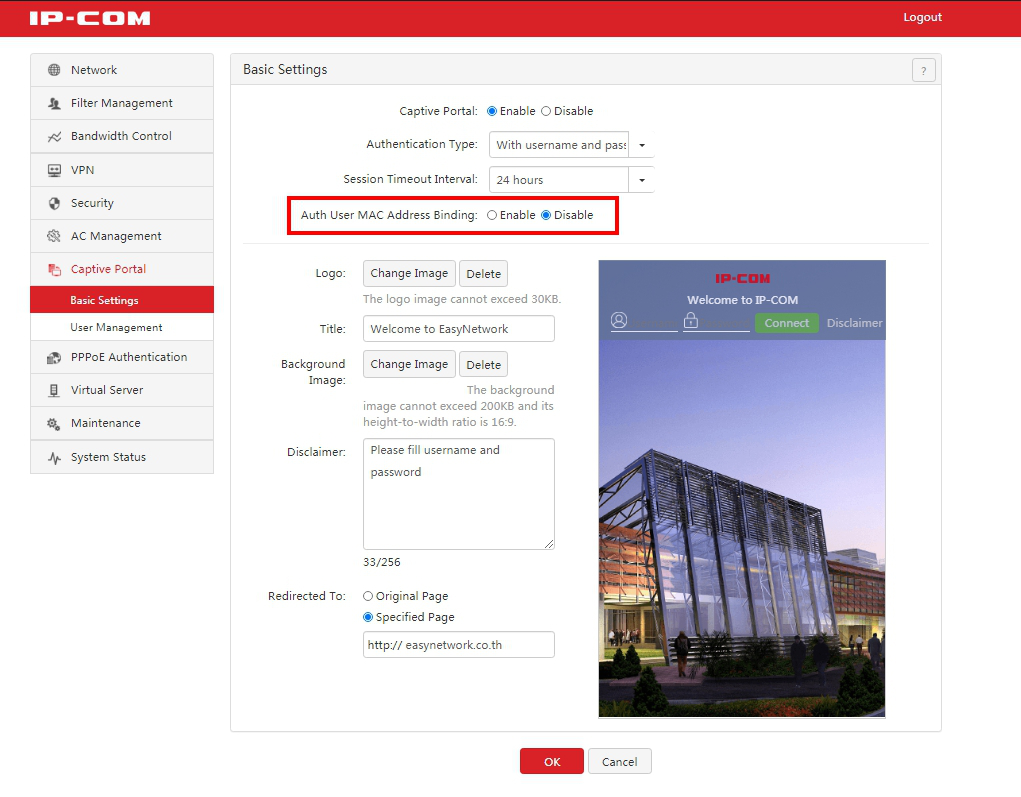Click the PPPoE Authentication icon

pyautogui.click(x=54, y=357)
